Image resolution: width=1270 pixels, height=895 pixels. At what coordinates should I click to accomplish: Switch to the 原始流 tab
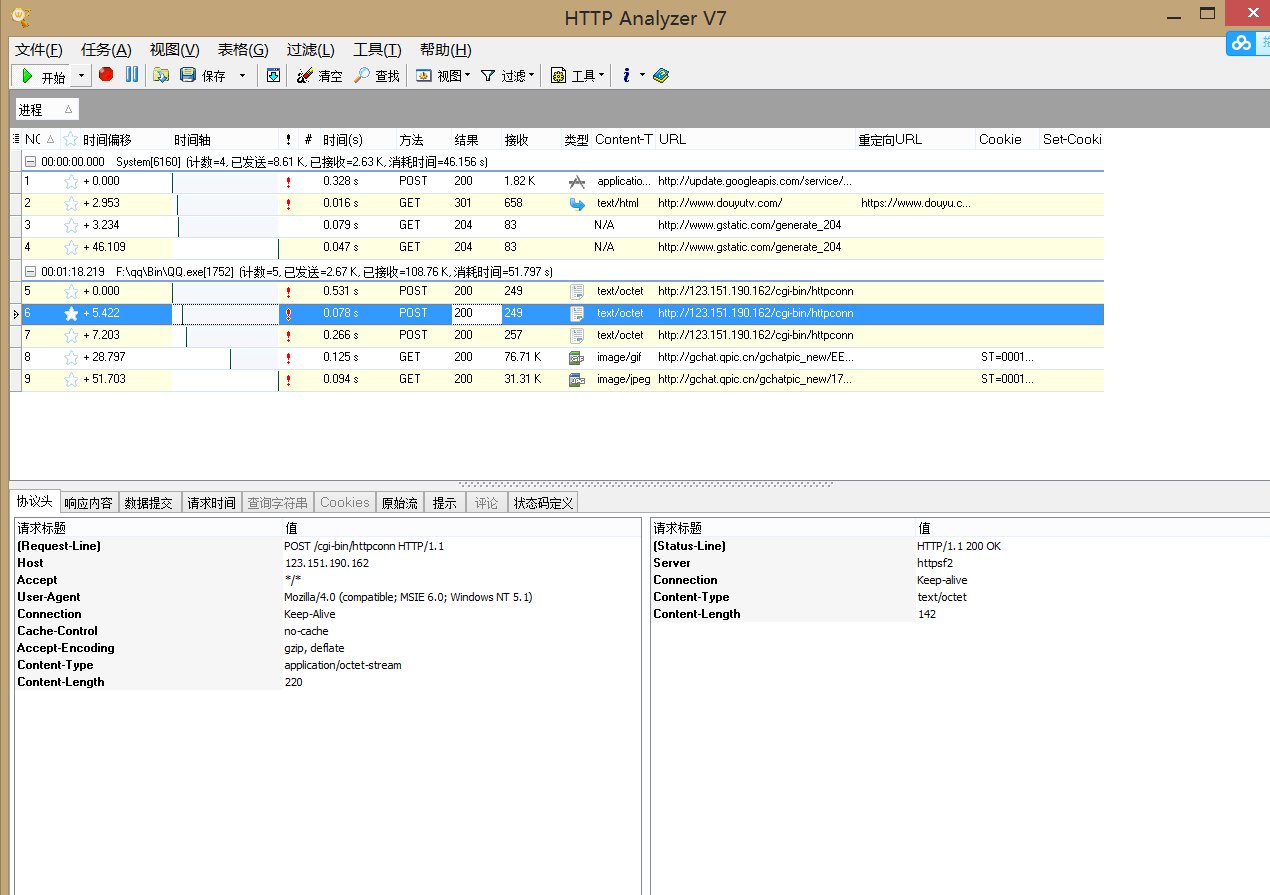(399, 503)
